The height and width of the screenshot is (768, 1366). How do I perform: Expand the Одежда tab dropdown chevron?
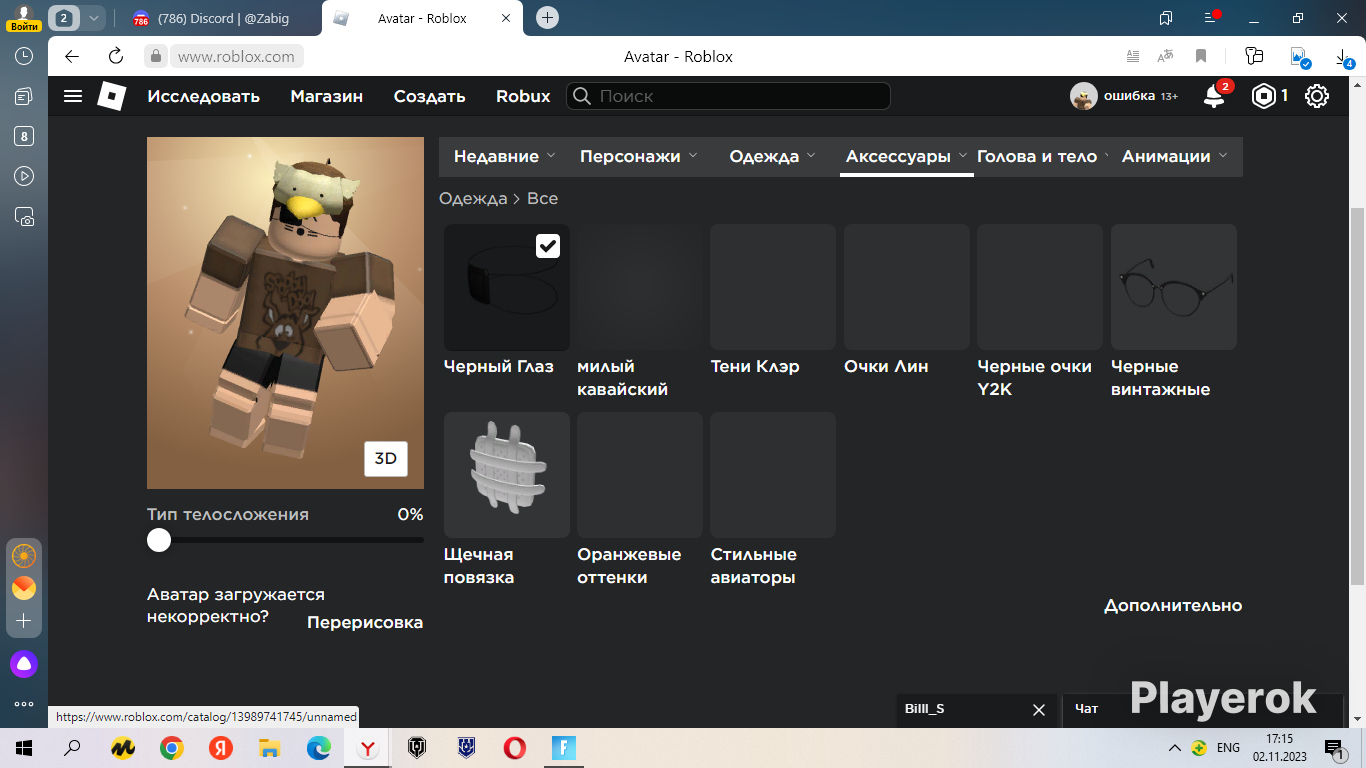tap(811, 156)
